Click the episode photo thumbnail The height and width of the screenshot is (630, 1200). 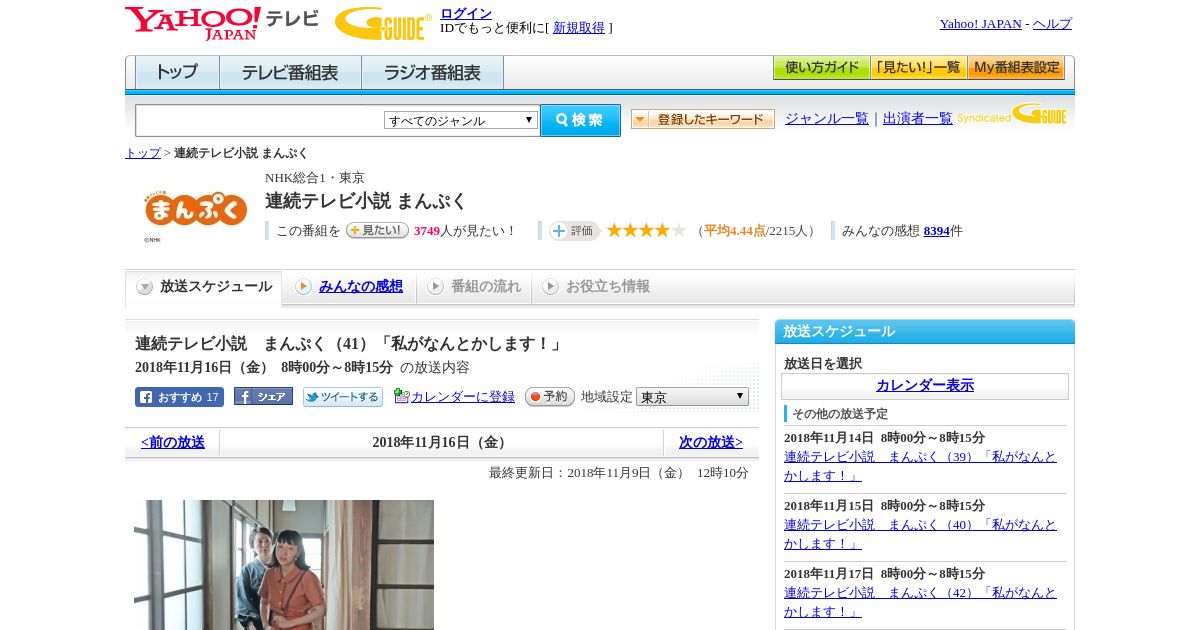click(284, 565)
